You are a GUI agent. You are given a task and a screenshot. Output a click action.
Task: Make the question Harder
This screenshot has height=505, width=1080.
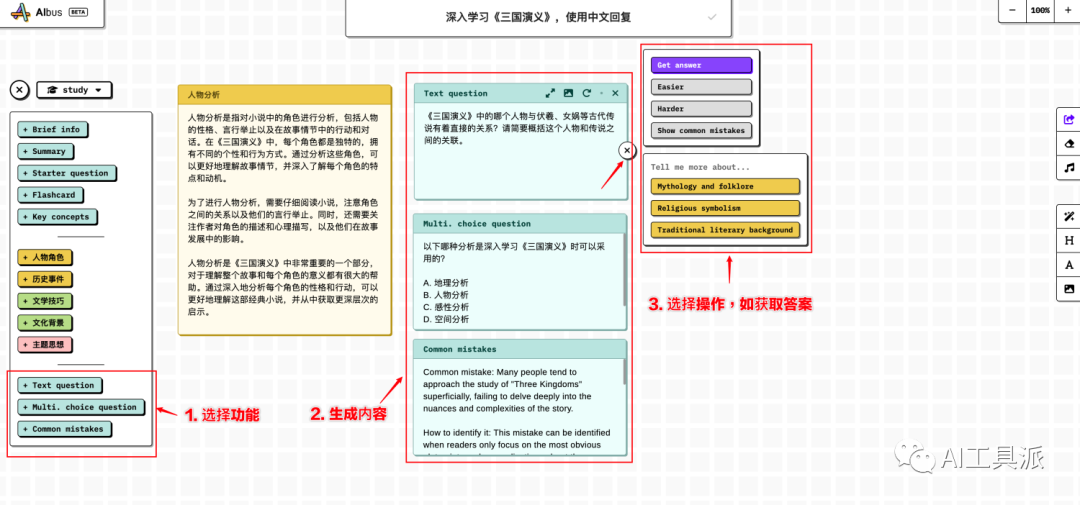(x=701, y=109)
